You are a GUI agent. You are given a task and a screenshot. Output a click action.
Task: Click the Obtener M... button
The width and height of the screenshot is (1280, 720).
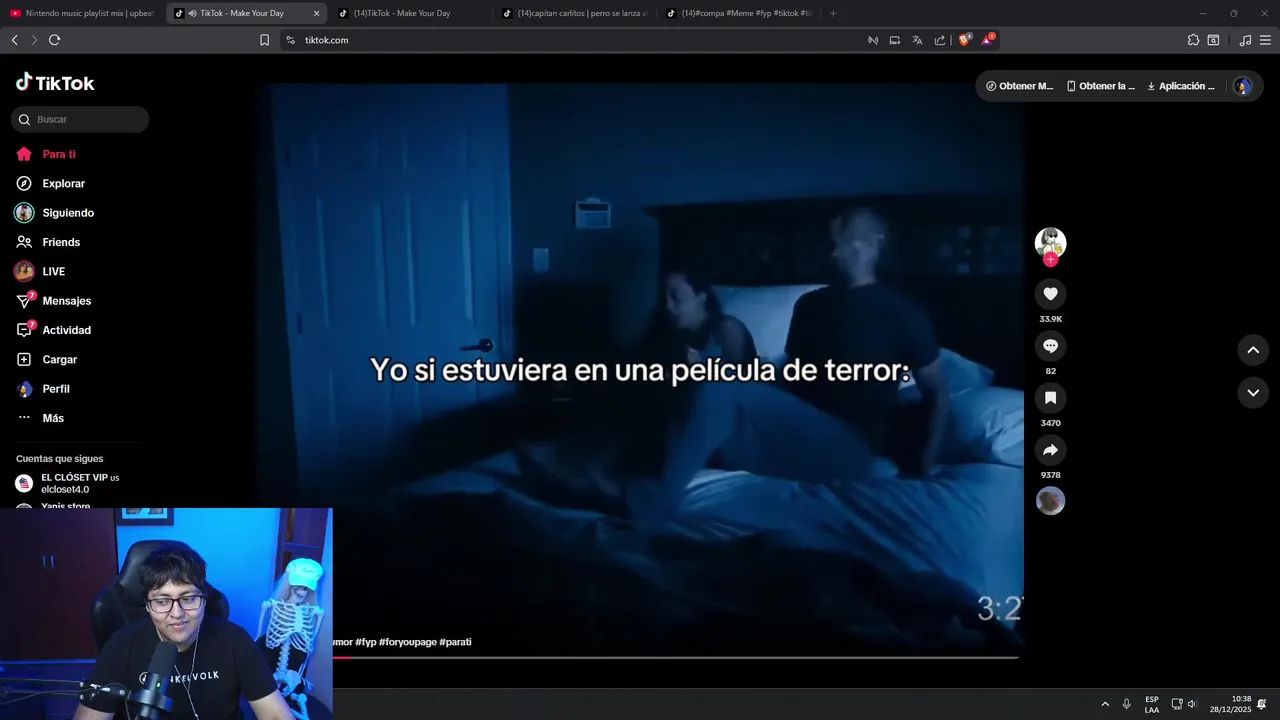1020,86
